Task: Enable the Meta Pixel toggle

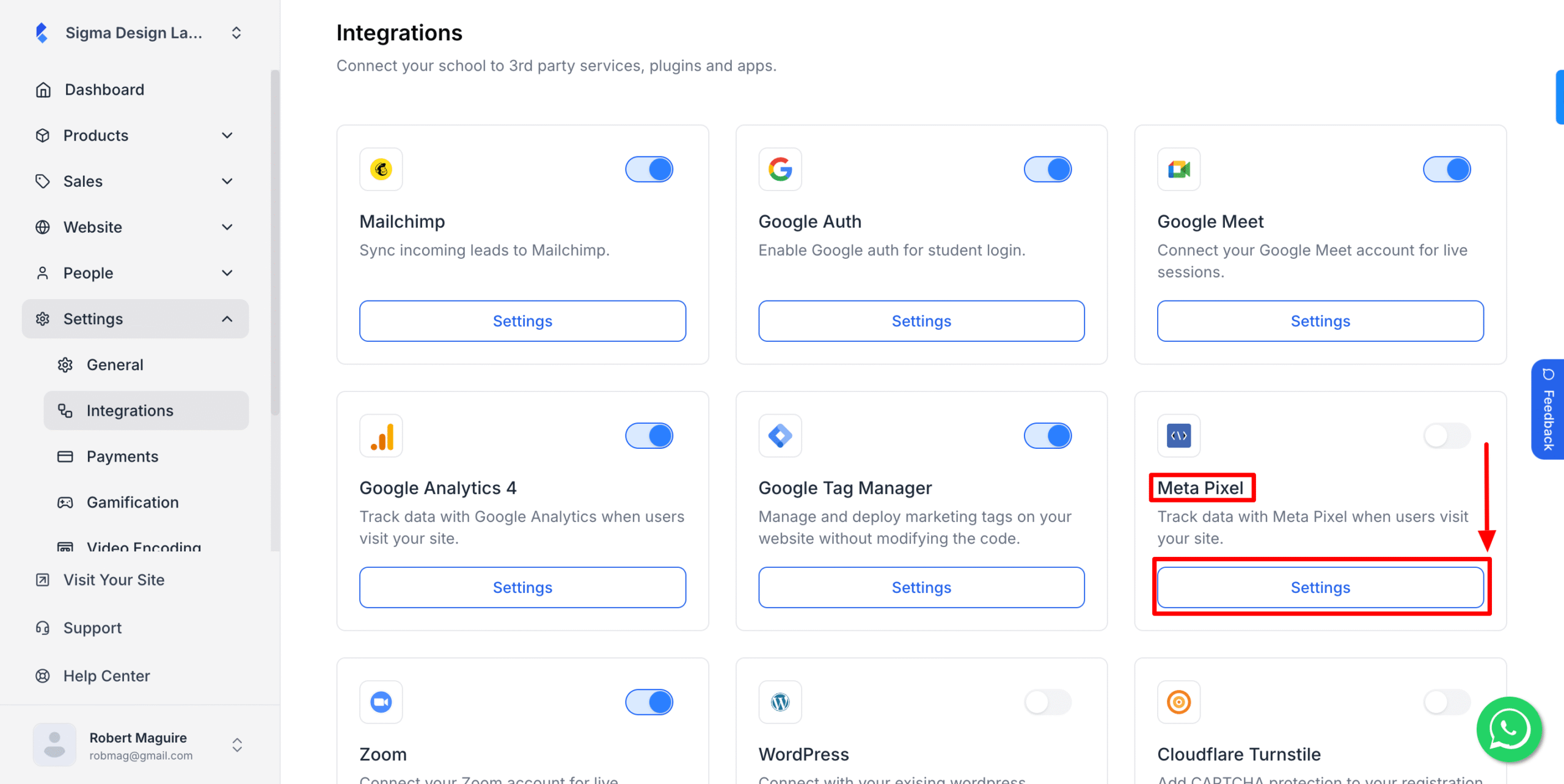Action: 1447,436
